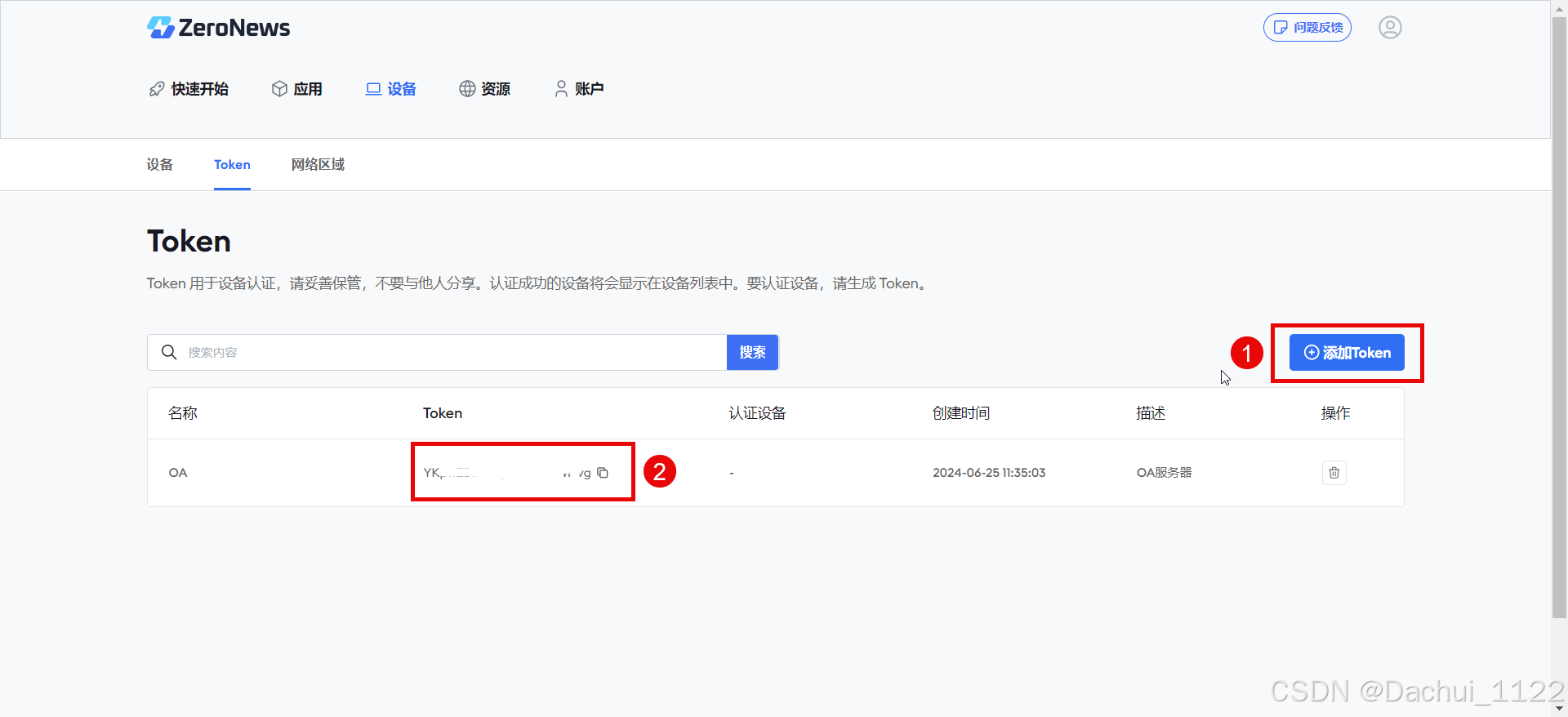This screenshot has height=717, width=1568.
Task: Click the magnifier icon in search box
Action: [x=169, y=352]
